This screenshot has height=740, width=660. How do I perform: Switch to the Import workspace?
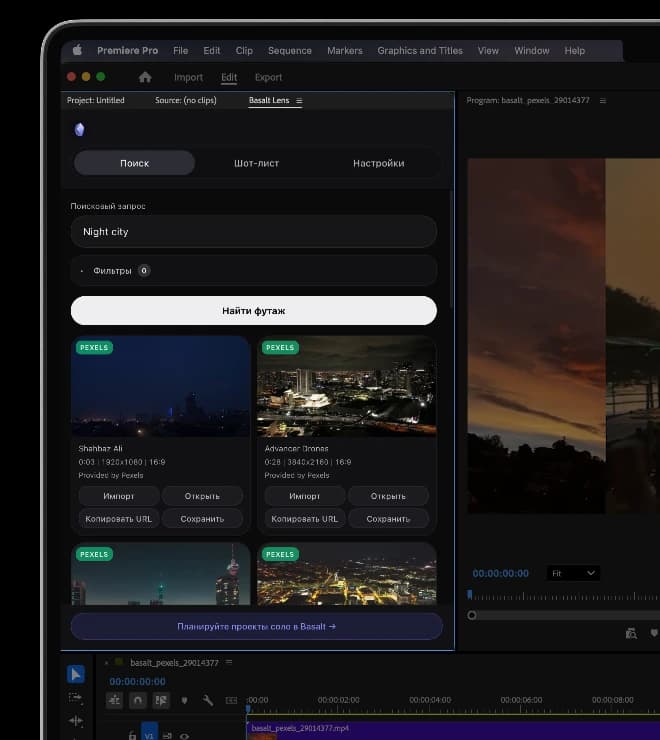click(x=188, y=77)
